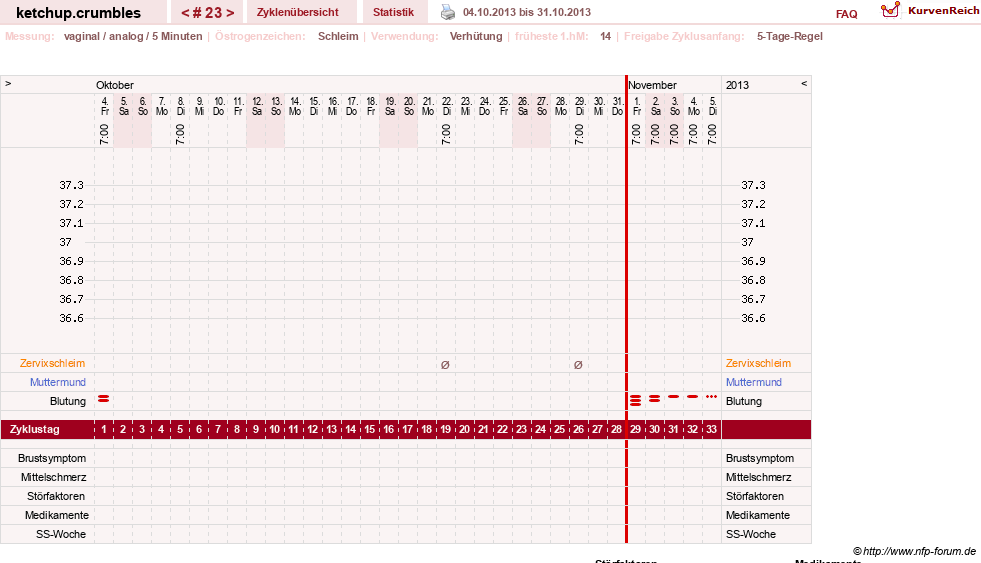This screenshot has height=563, width=981.
Task: Click the SS-Woche row label on left
Action: pyautogui.click(x=61, y=534)
